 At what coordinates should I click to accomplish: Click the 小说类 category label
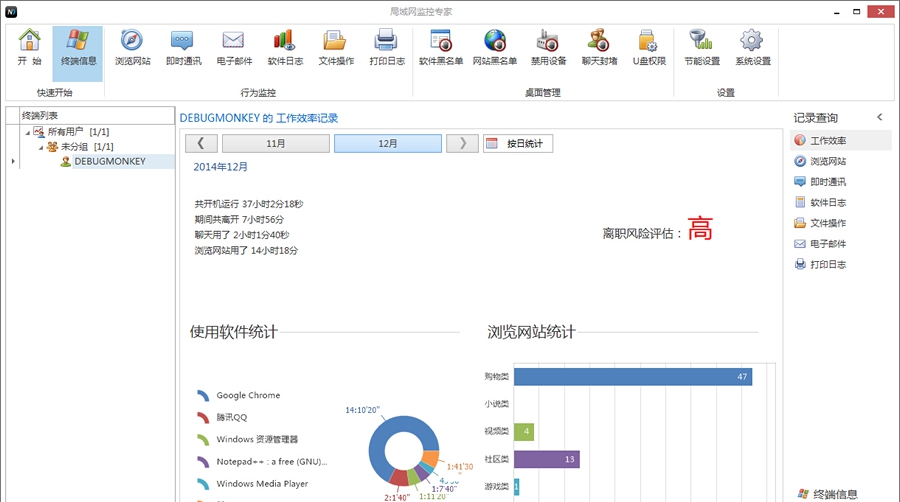point(496,404)
